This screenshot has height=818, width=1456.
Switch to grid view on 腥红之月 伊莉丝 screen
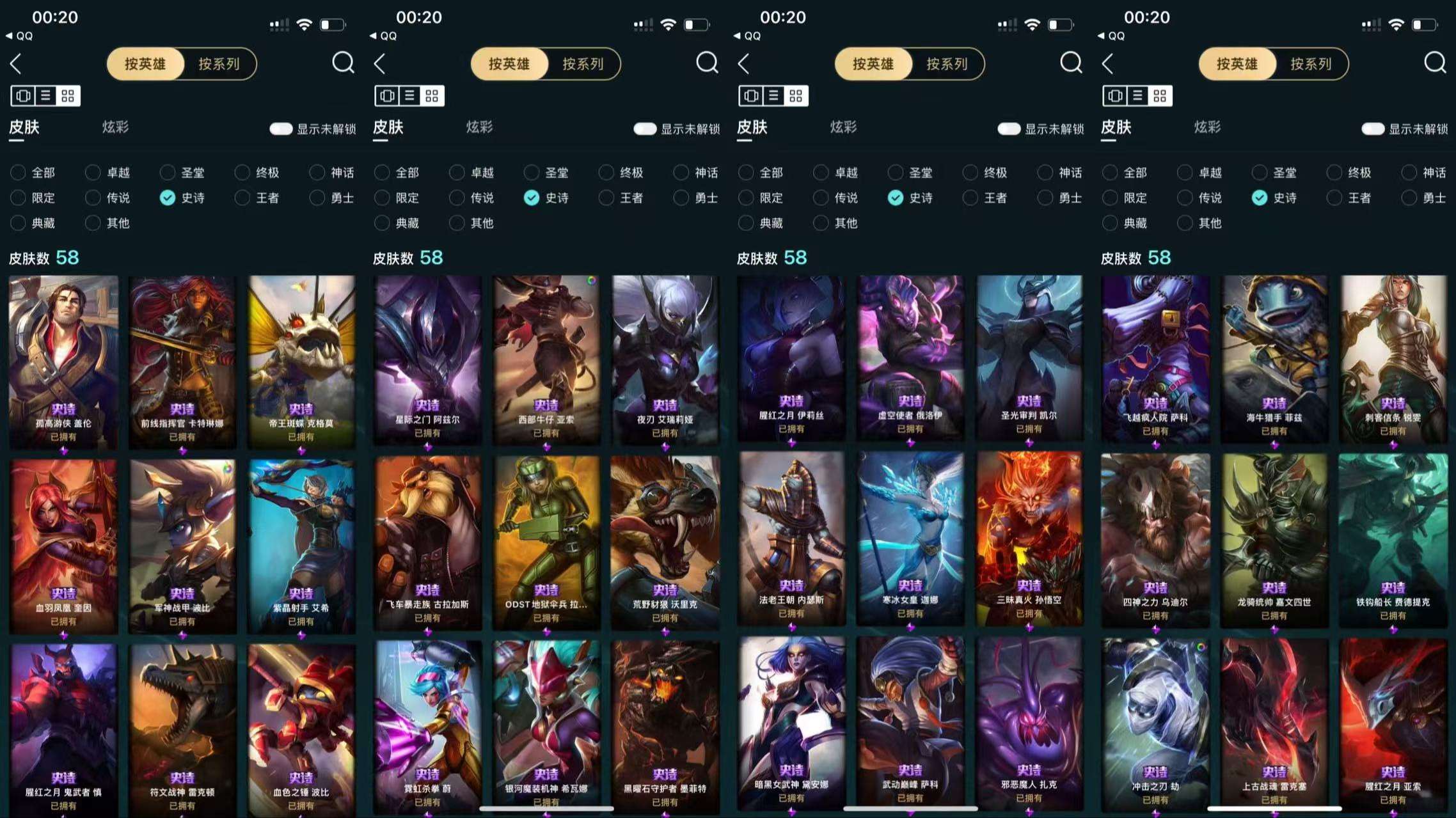(796, 96)
